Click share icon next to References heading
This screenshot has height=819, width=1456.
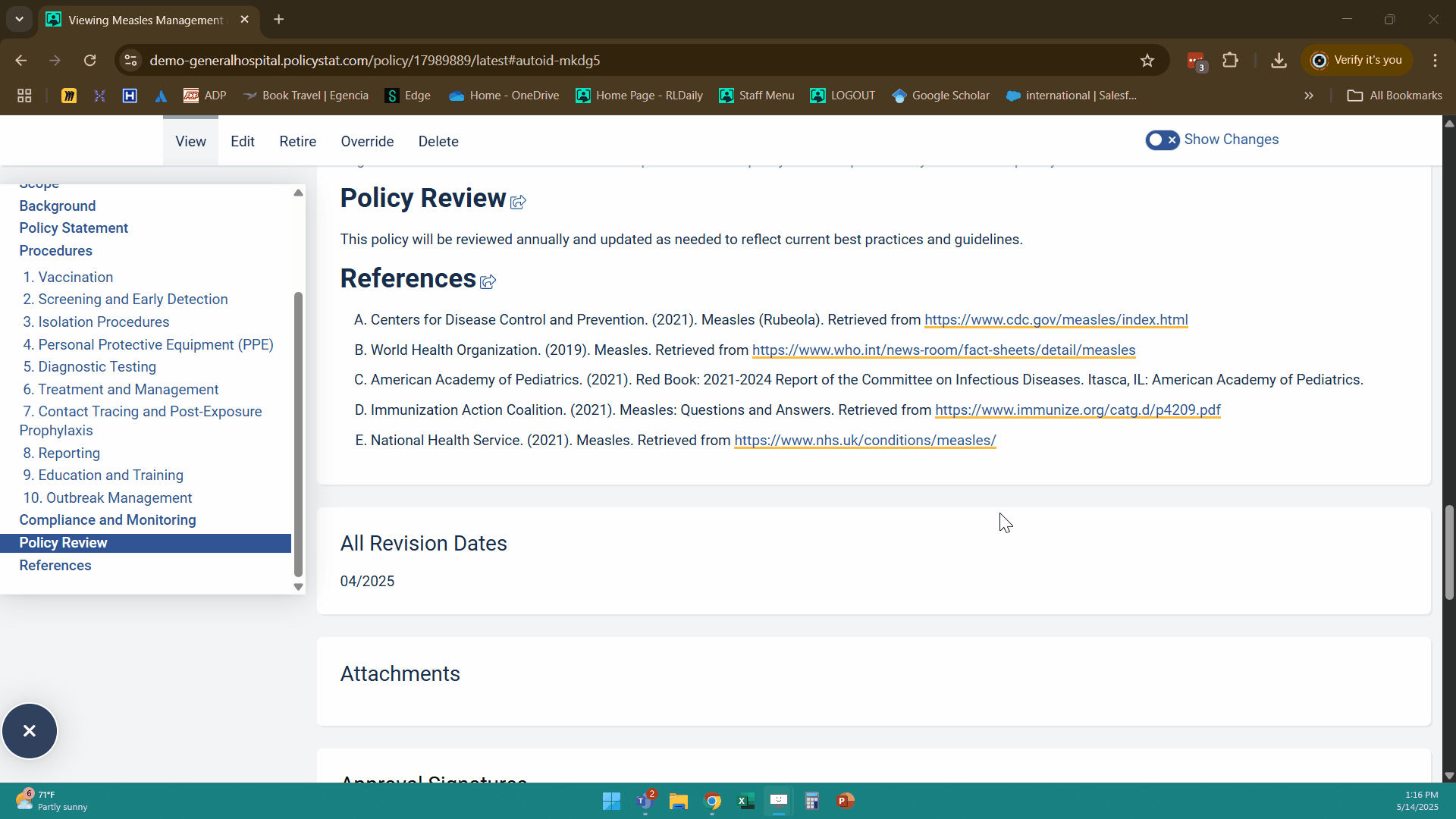coord(488,282)
